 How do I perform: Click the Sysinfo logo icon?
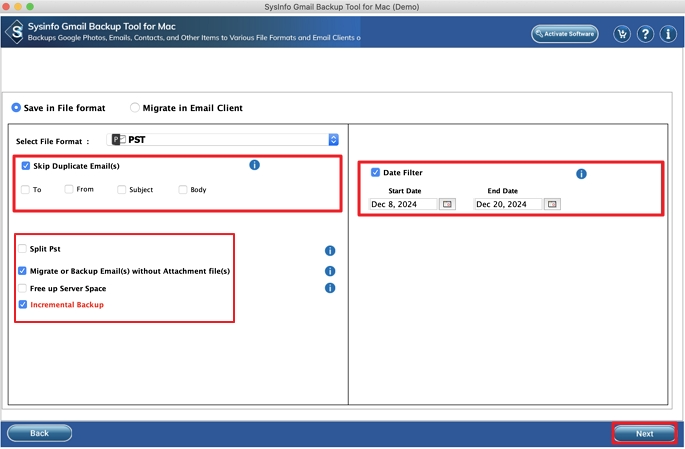(16, 32)
